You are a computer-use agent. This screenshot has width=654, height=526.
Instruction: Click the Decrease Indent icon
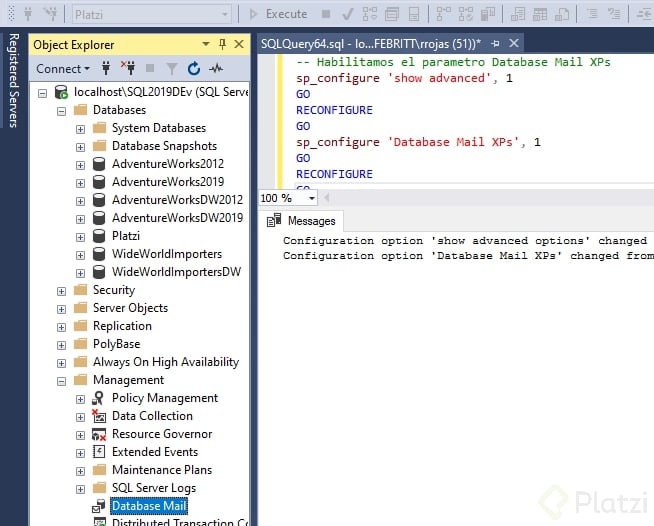(645, 14)
